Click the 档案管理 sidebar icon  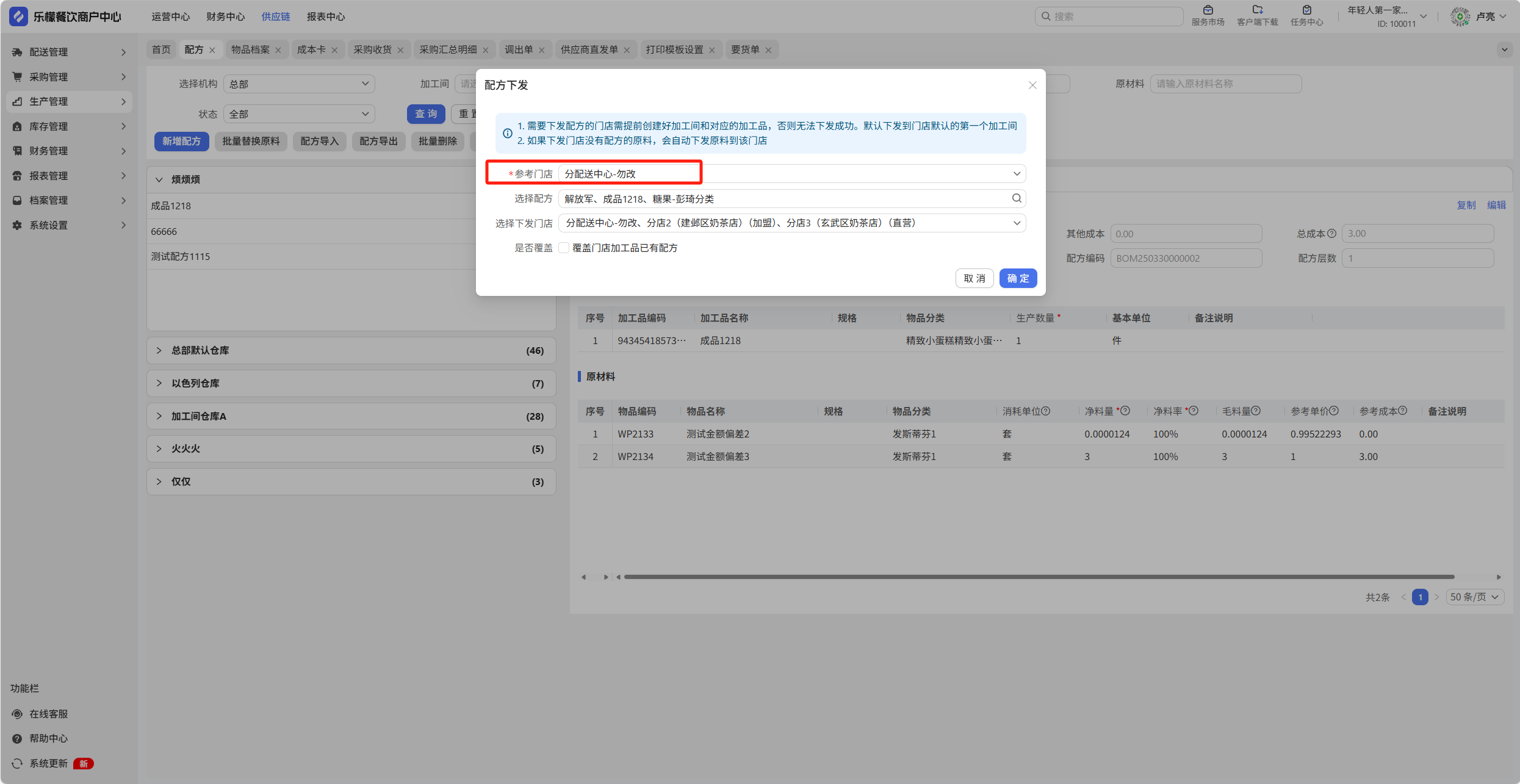pos(17,200)
